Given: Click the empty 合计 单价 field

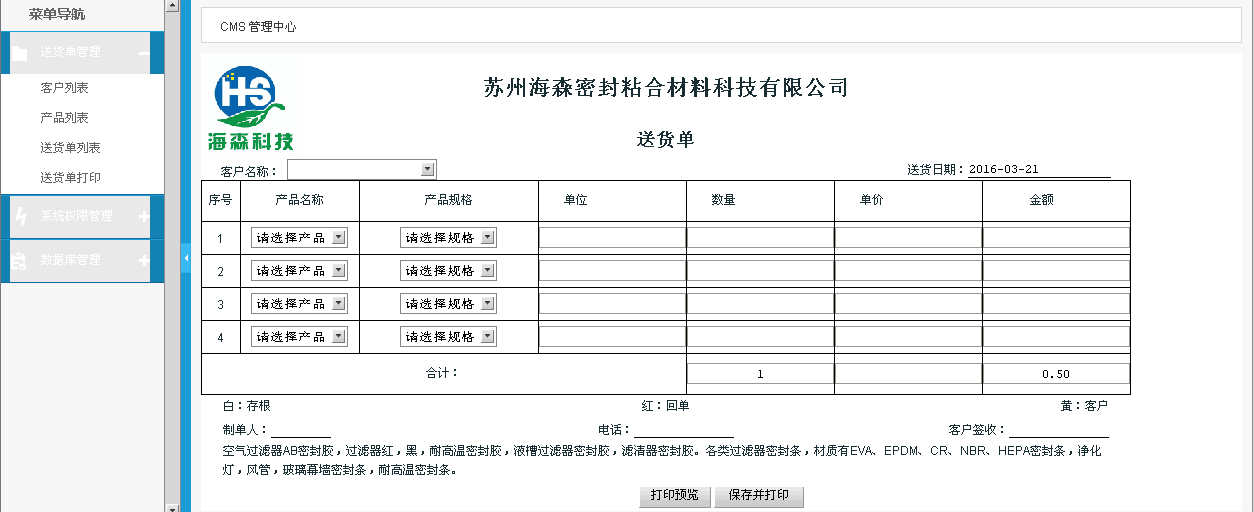Looking at the screenshot, I should click(x=908, y=374).
